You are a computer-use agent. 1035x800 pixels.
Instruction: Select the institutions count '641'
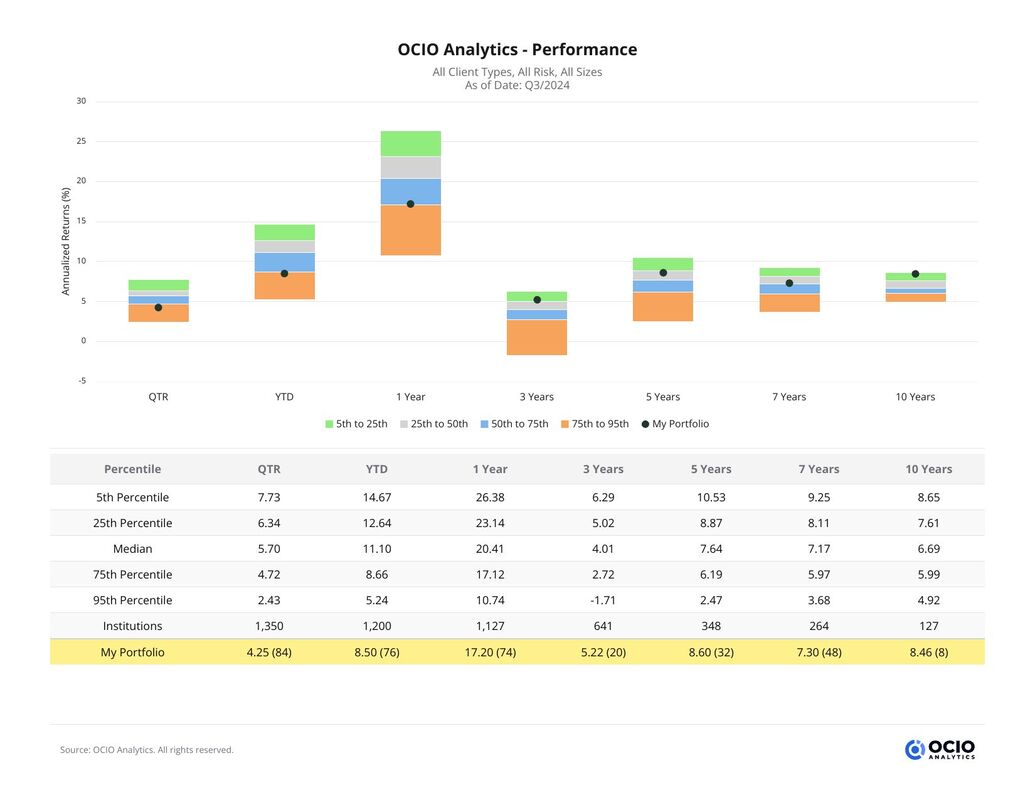[603, 626]
